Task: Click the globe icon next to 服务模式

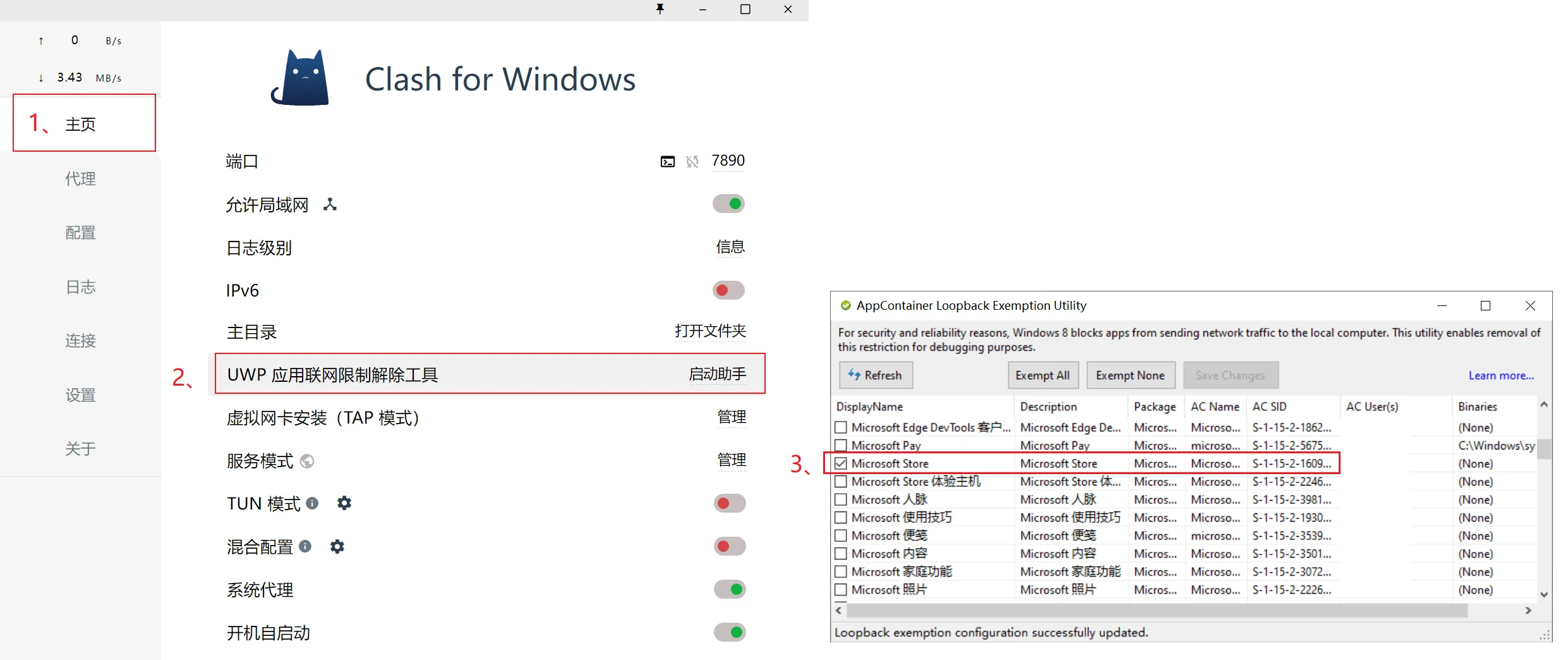Action: click(307, 461)
